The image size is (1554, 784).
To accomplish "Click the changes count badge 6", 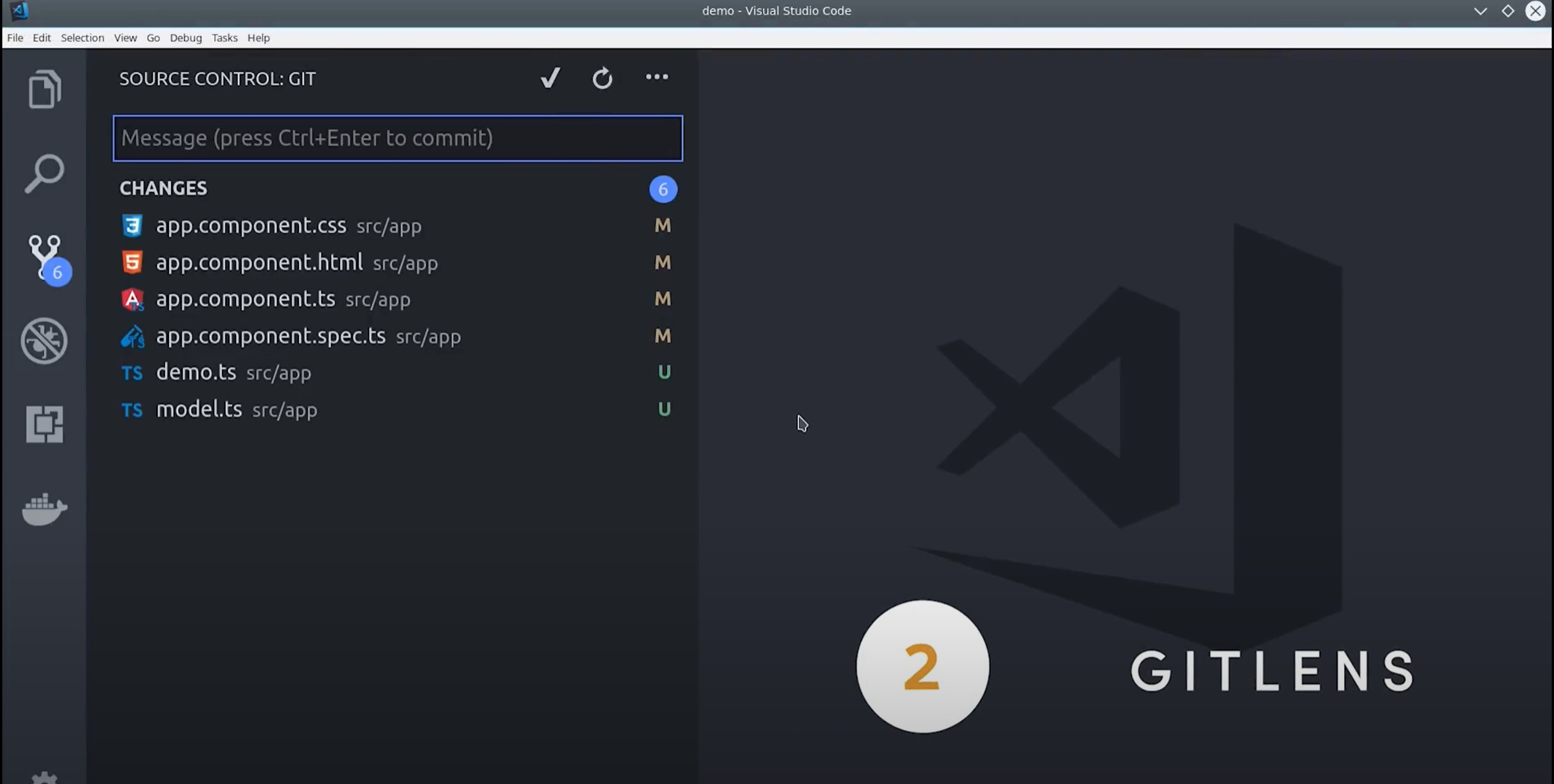I will pos(663,189).
